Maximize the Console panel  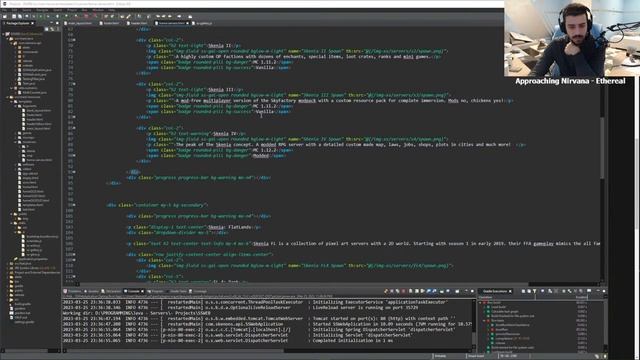click(x=472, y=291)
